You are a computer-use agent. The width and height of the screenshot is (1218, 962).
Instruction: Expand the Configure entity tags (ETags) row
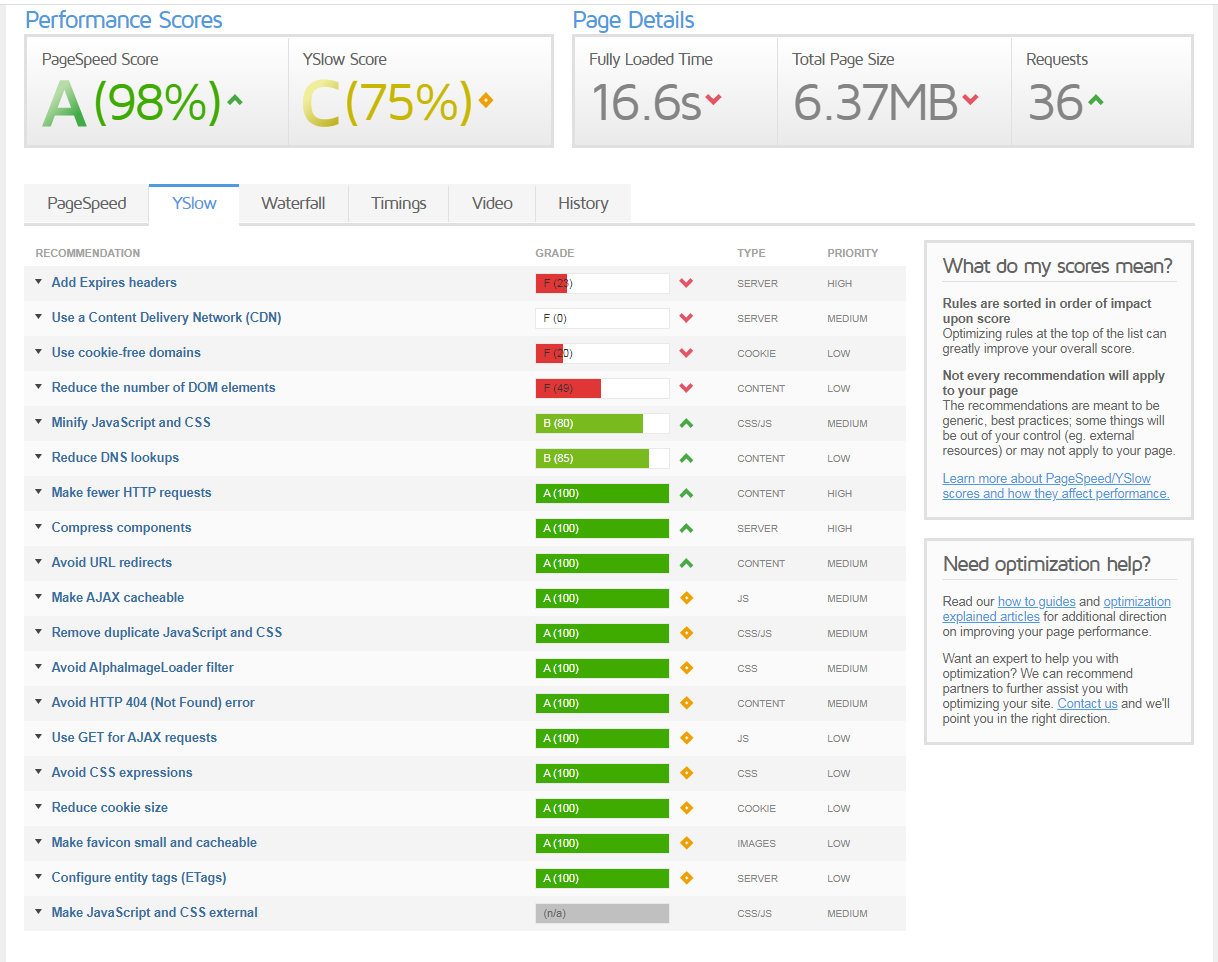(x=139, y=878)
